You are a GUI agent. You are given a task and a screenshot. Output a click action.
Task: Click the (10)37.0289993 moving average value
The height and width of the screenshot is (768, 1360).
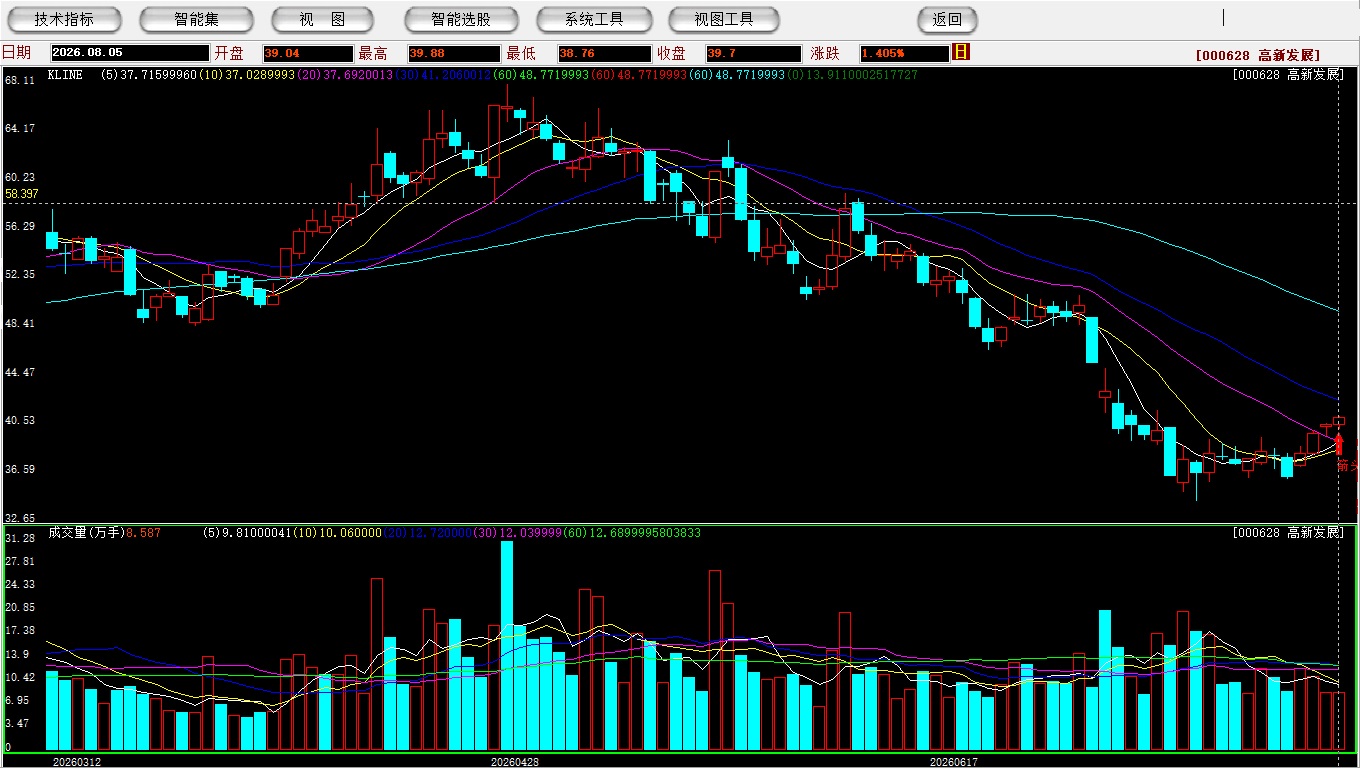pos(247,75)
